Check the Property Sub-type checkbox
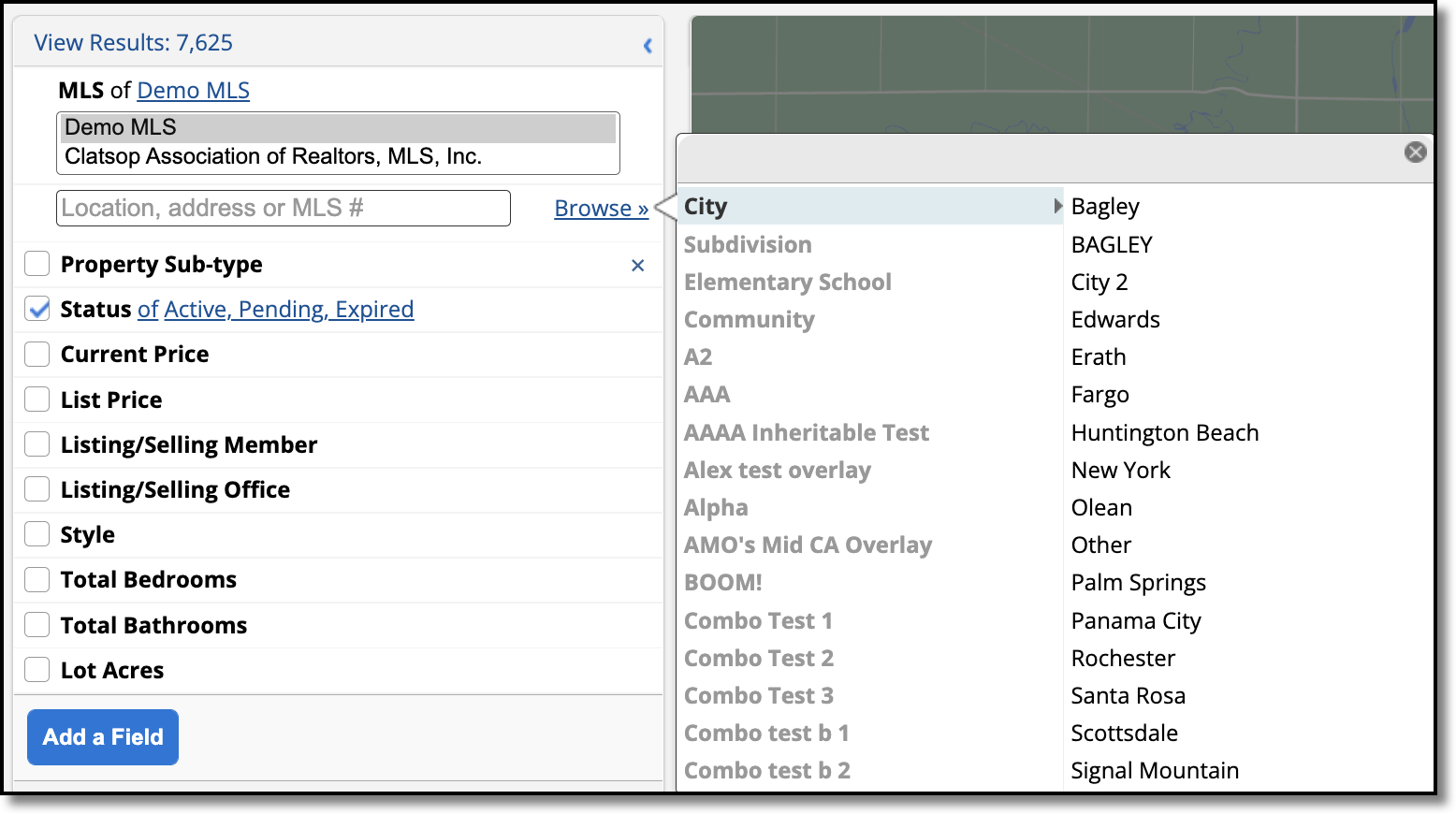The height and width of the screenshot is (814, 1456). click(x=37, y=264)
